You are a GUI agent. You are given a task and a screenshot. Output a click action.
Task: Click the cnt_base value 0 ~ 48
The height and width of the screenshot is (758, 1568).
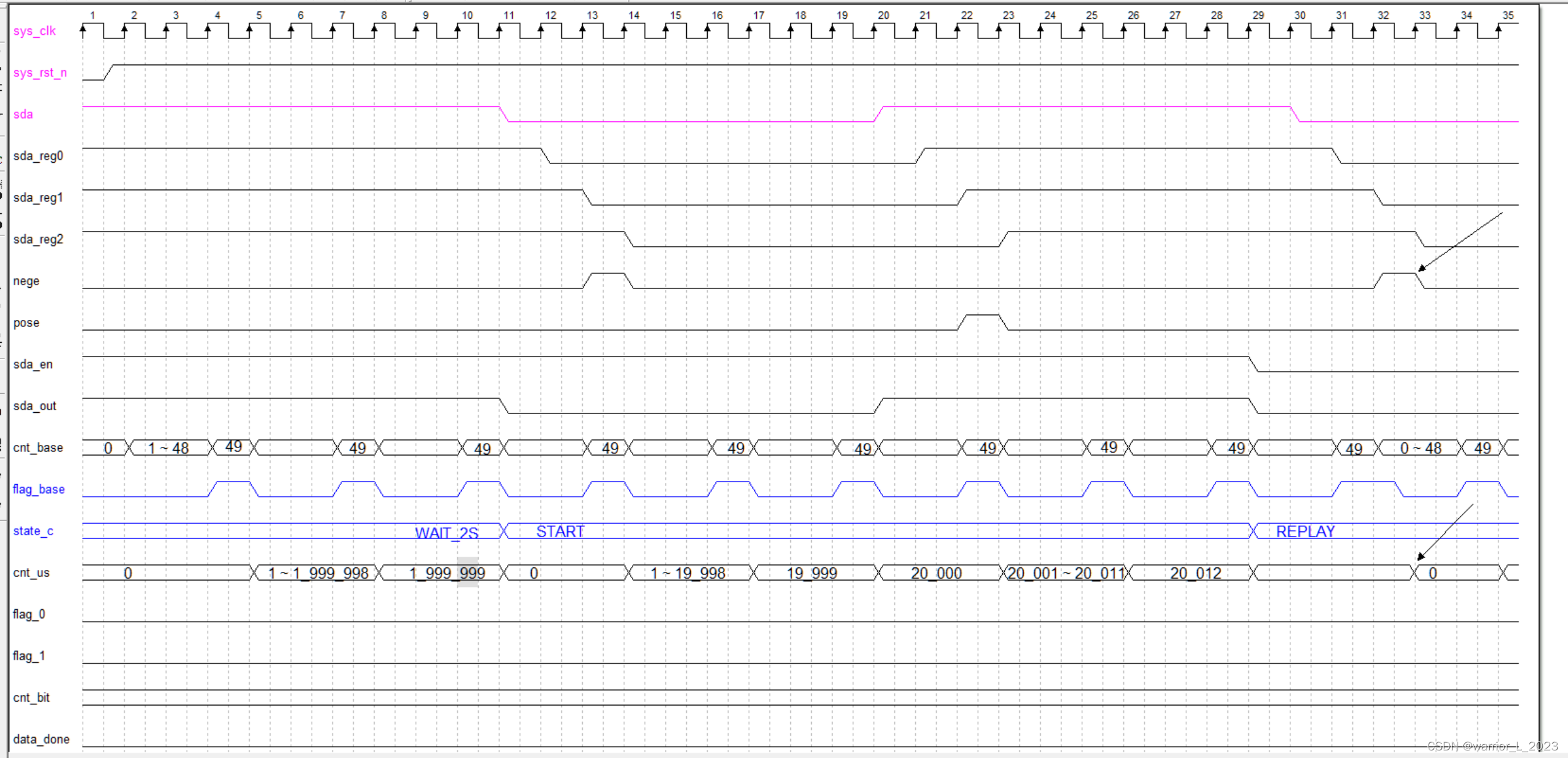pyautogui.click(x=1420, y=448)
